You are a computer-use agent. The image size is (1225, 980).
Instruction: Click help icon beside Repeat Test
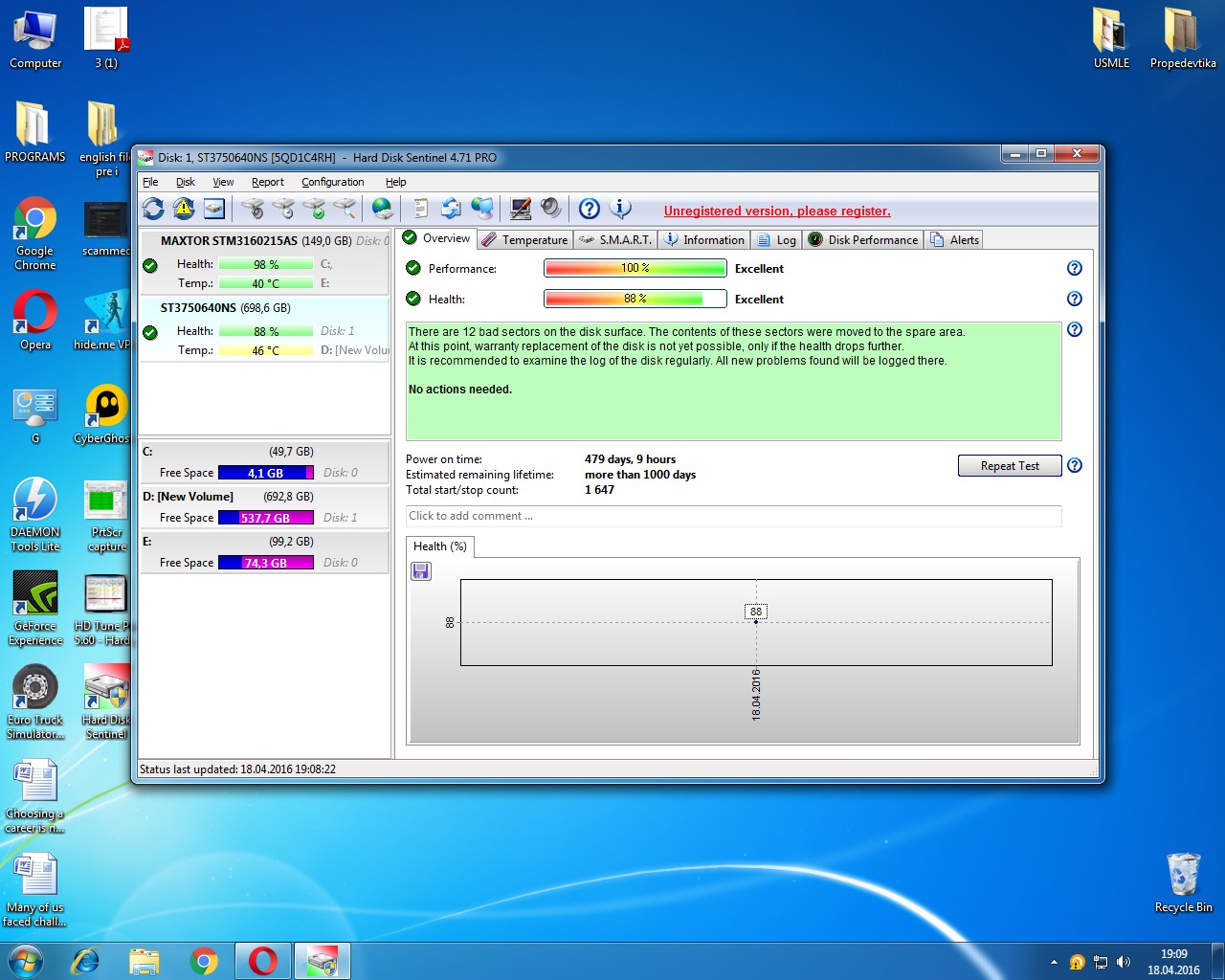tap(1074, 466)
